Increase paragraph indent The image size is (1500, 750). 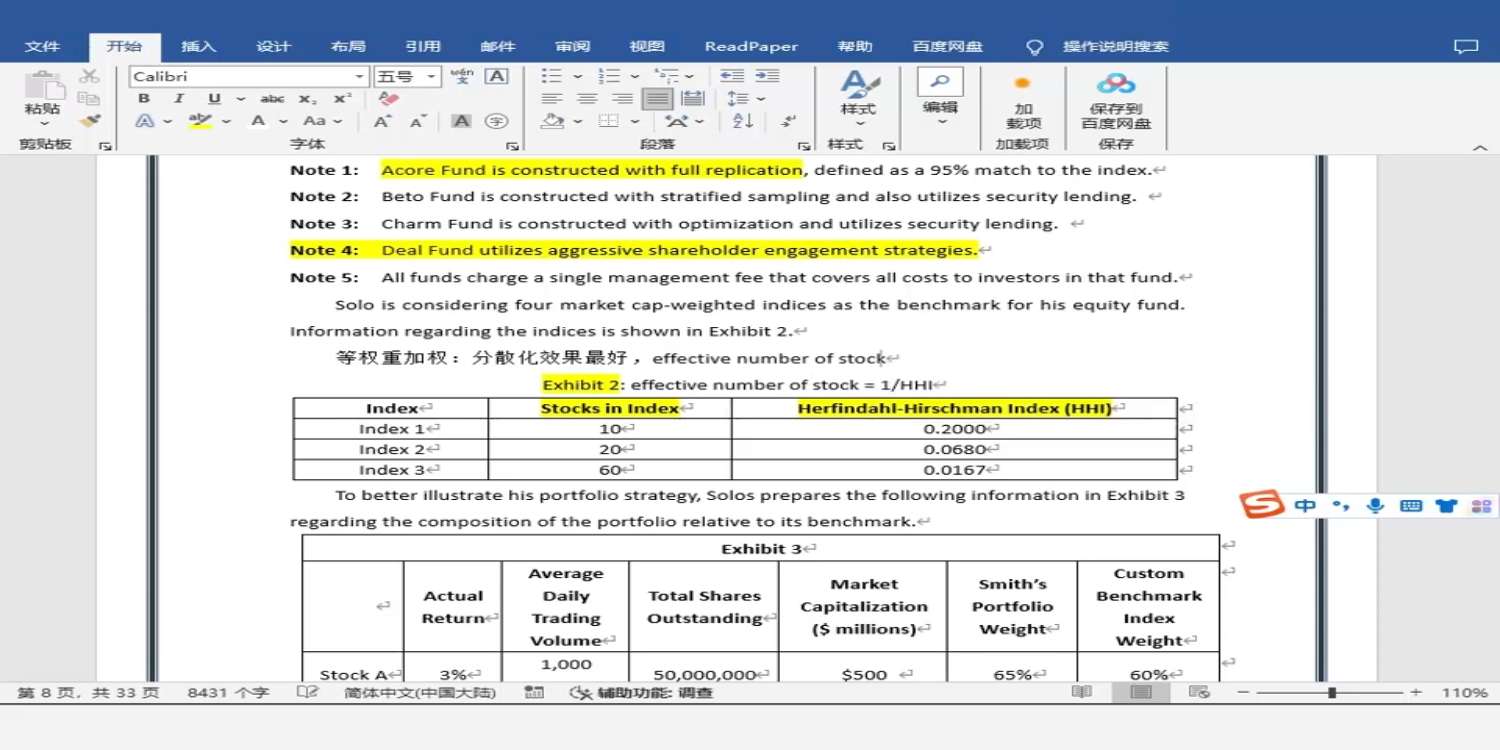(x=767, y=76)
